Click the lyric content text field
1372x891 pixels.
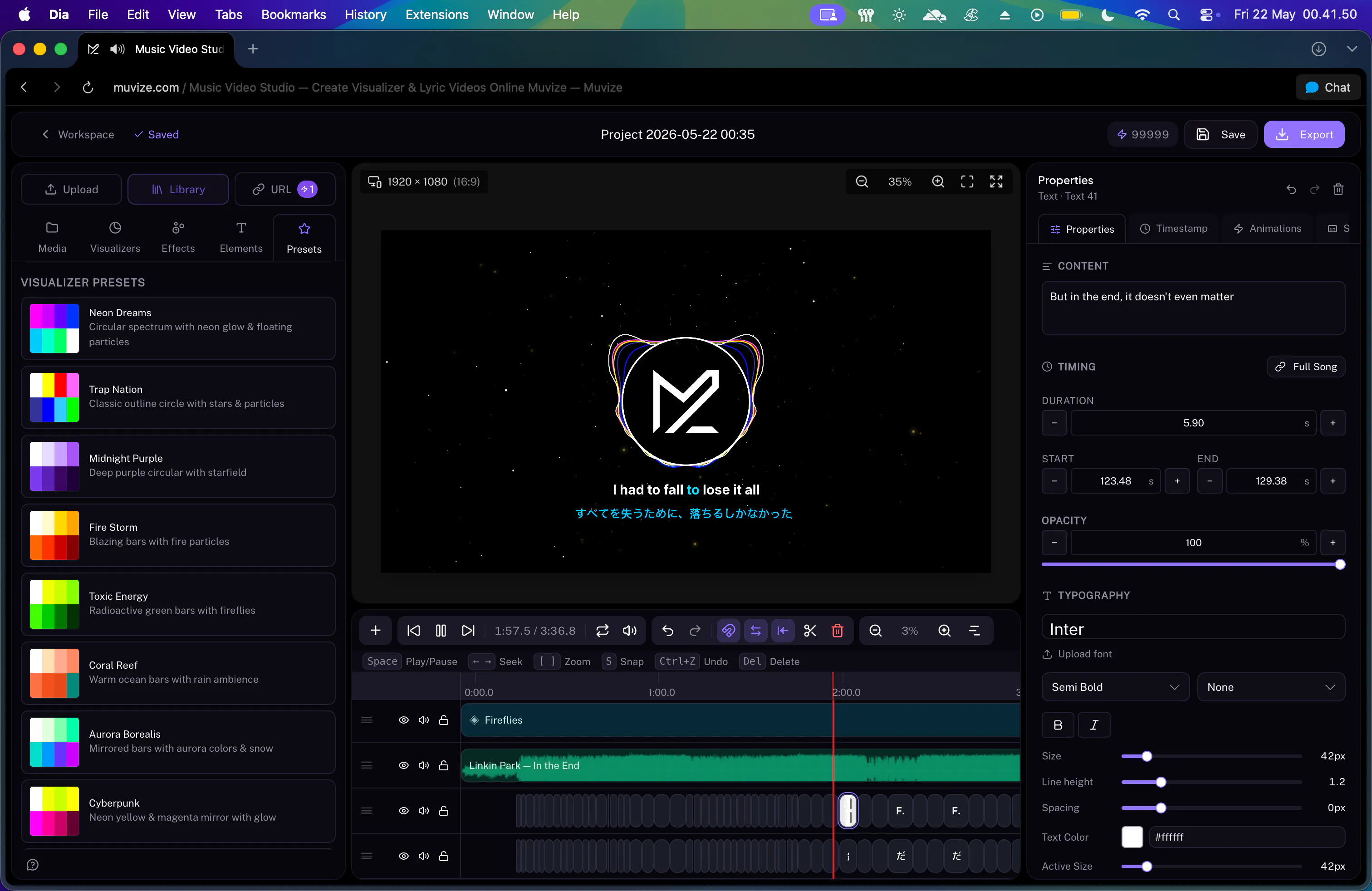point(1193,308)
